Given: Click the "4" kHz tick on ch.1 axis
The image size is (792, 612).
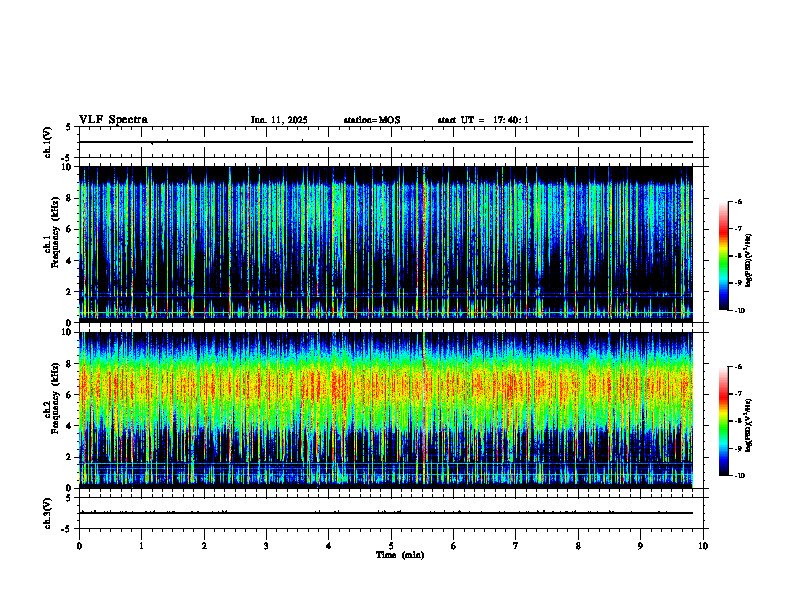Looking at the screenshot, I should [x=70, y=261].
